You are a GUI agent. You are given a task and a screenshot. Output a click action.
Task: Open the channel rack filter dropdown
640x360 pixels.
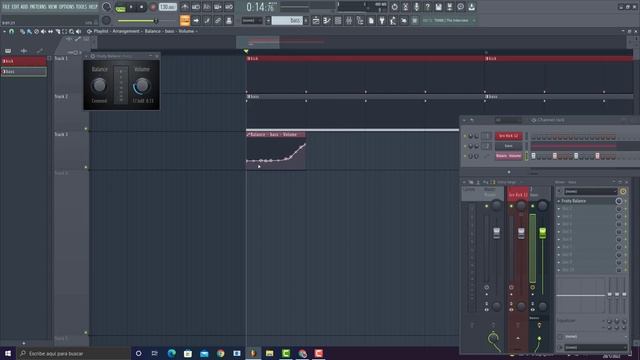[508, 120]
